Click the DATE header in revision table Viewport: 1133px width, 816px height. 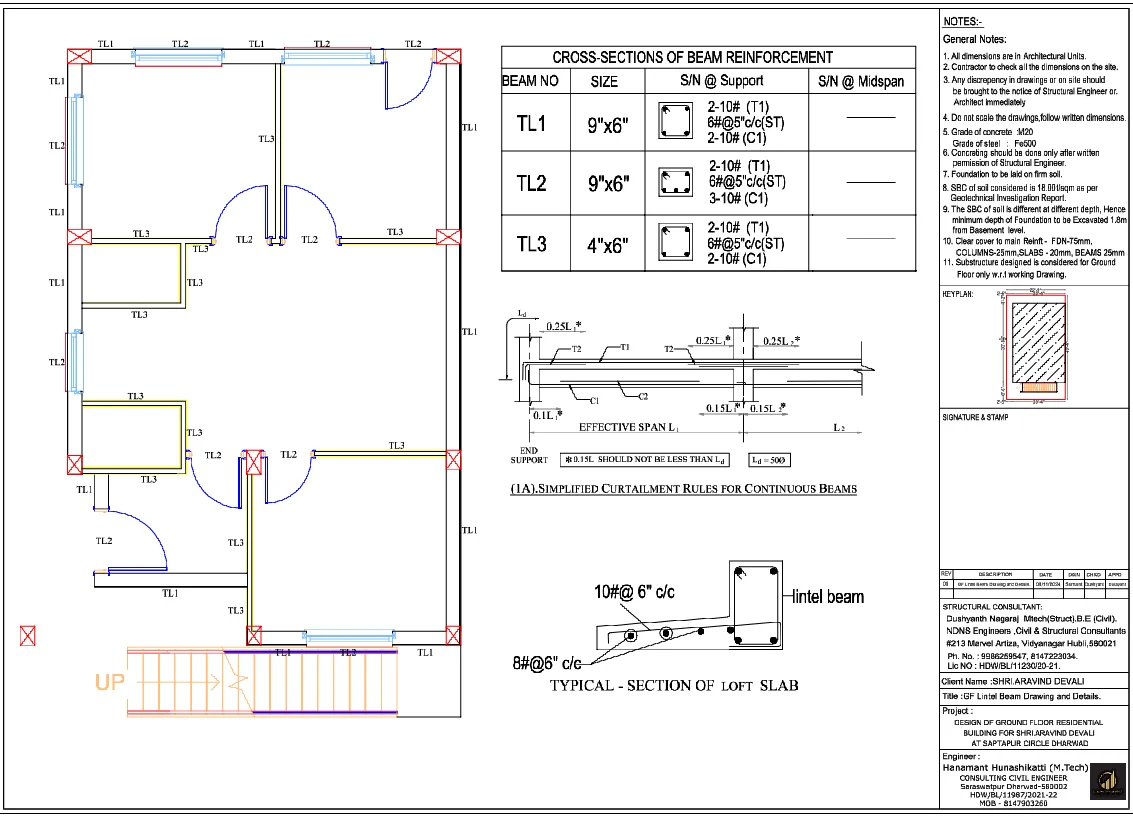pos(1046,575)
